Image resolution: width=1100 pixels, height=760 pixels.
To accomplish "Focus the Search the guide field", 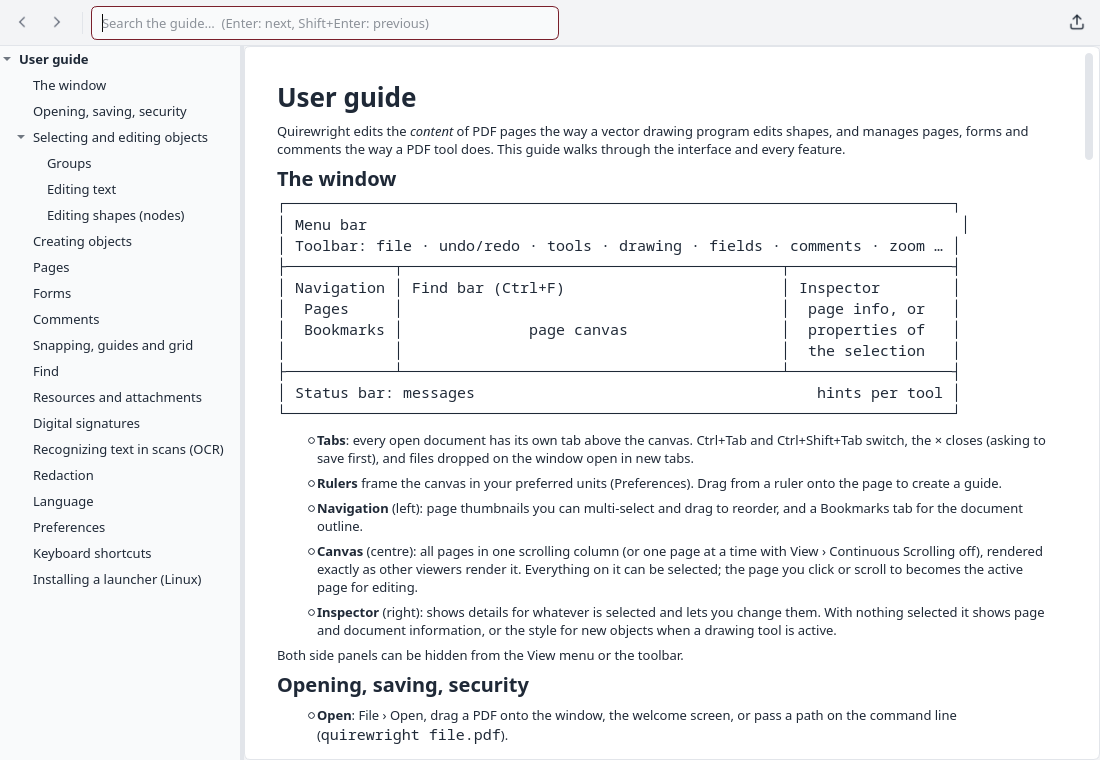I will click(x=325, y=23).
